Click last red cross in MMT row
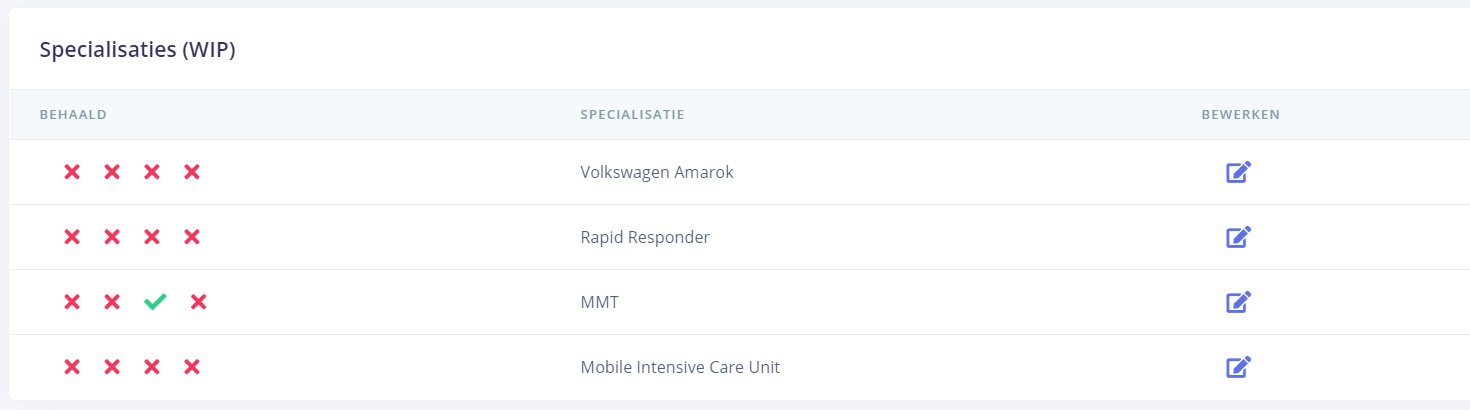The image size is (1470, 410). pyautogui.click(x=199, y=302)
